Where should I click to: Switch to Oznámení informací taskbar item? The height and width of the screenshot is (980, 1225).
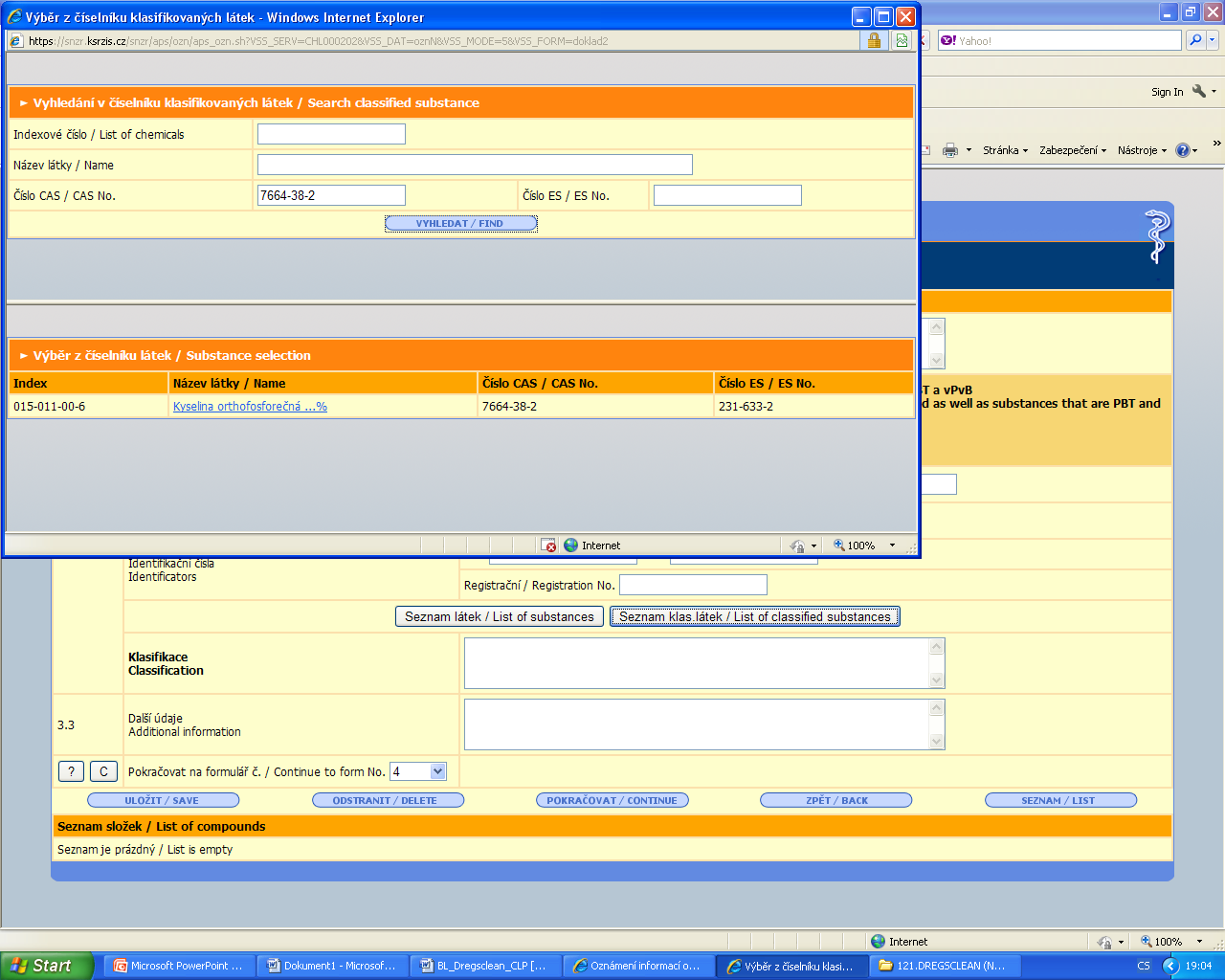(638, 966)
